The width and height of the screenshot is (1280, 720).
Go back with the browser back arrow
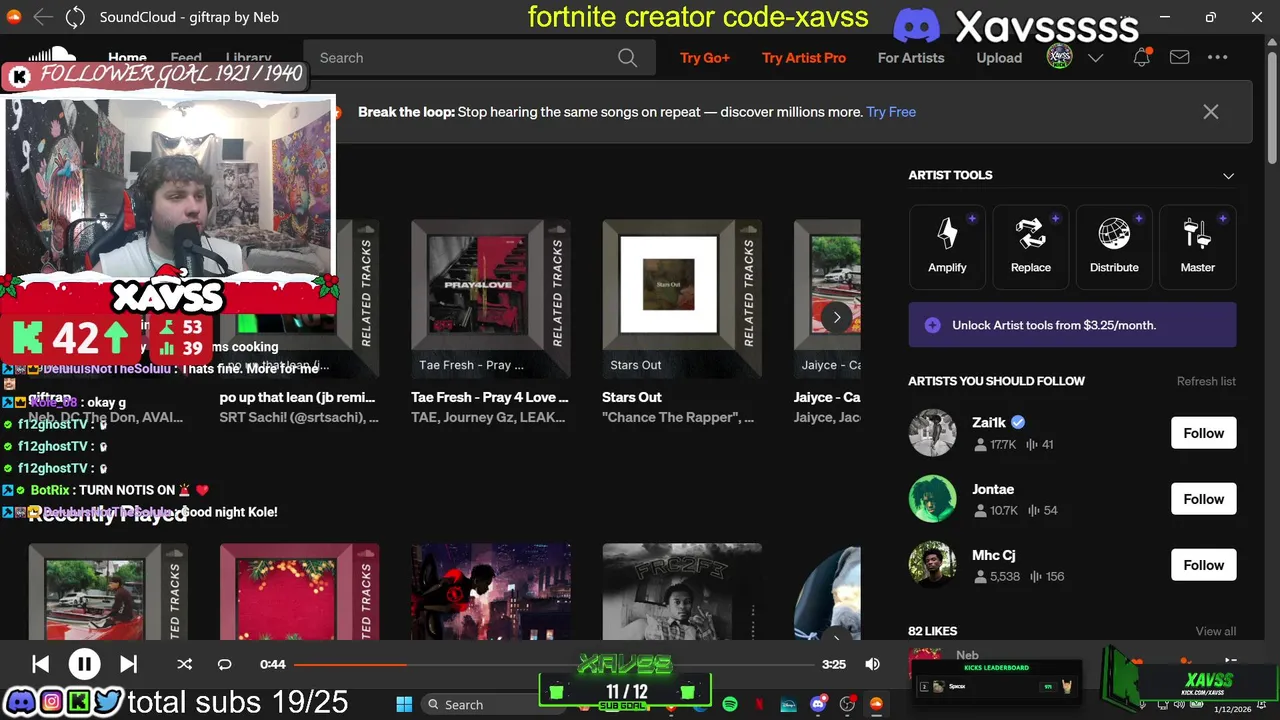pyautogui.click(x=42, y=17)
